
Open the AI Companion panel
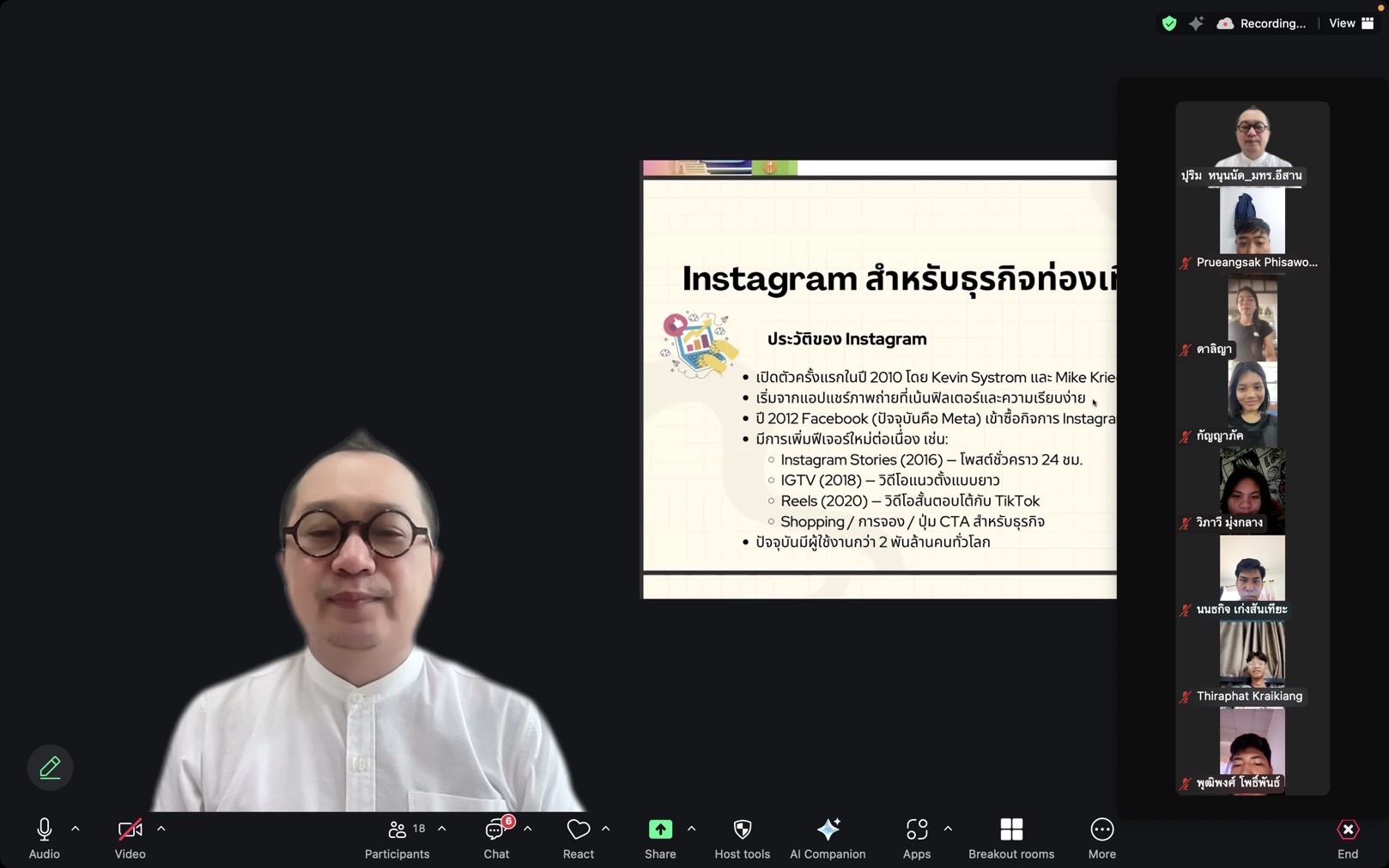tap(828, 837)
